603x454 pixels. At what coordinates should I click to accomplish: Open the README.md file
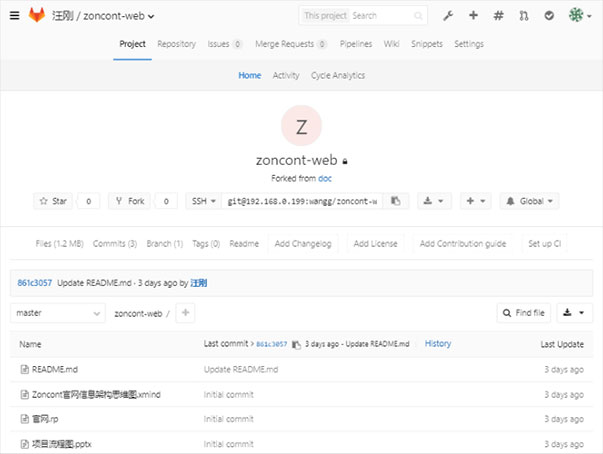[55, 369]
